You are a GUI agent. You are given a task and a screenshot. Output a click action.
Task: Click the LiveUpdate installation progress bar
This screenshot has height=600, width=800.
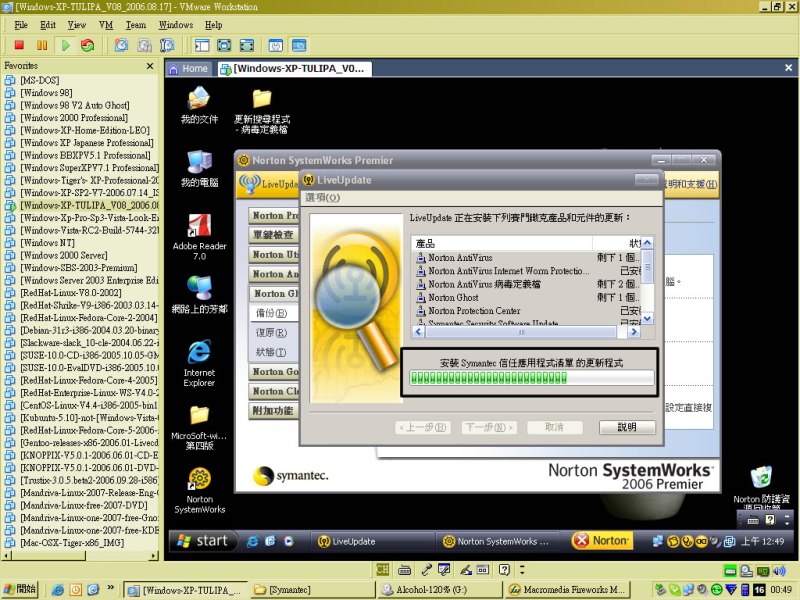coord(532,378)
